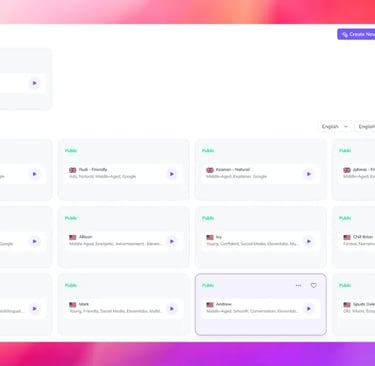Play the sample on the lone top card
This screenshot has width=375, height=366.
coord(35,83)
